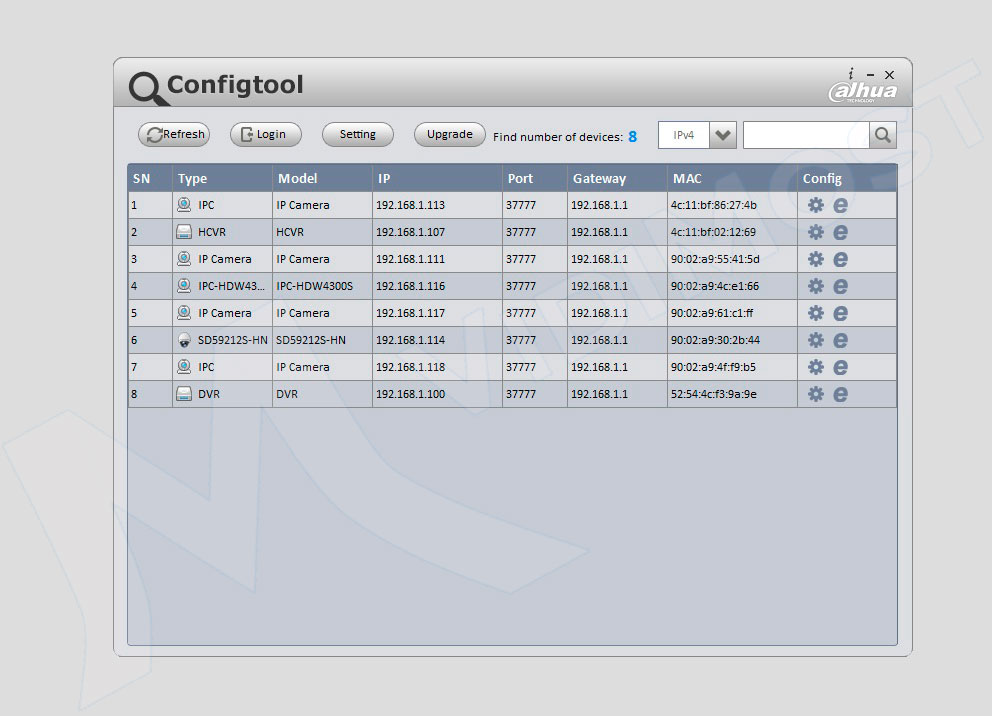
Task: Open the Setting dialog
Action: [357, 134]
